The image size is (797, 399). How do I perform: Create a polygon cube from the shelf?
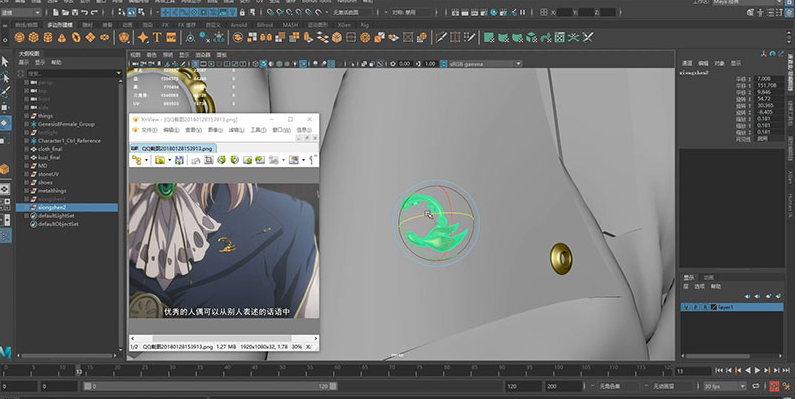(34, 37)
